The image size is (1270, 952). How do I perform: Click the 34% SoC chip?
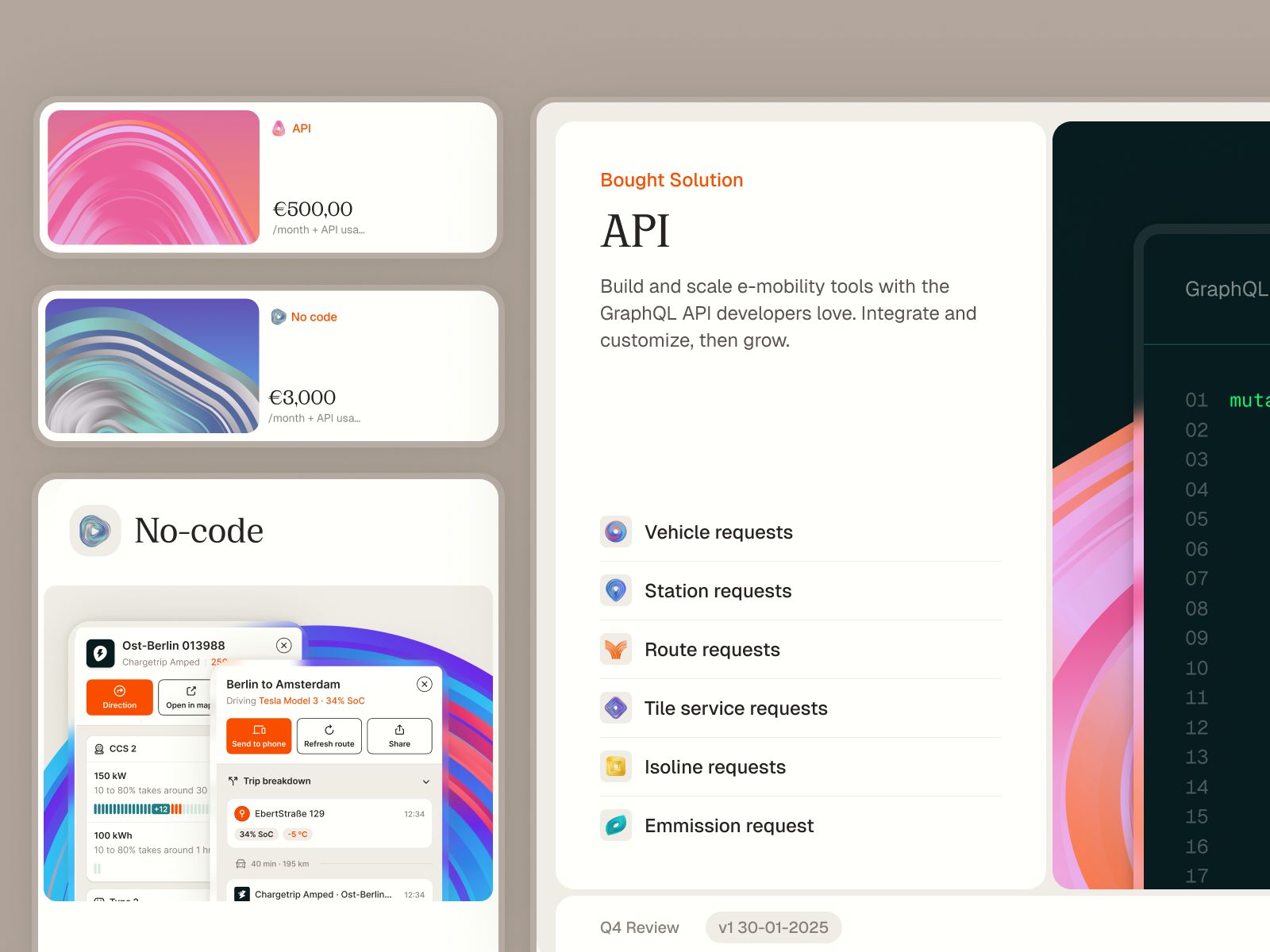(x=256, y=835)
